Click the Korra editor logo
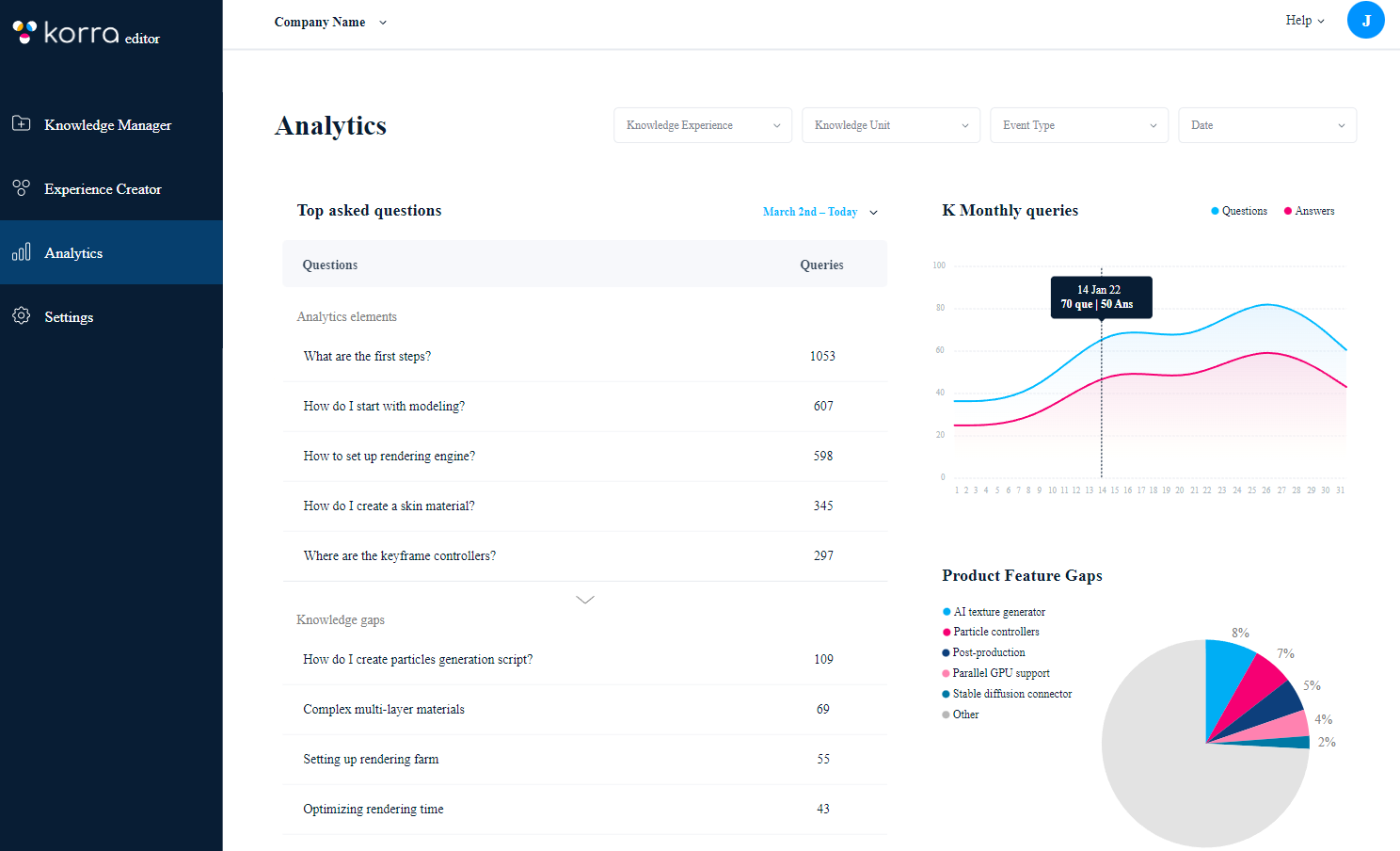1400x851 pixels. point(86,33)
